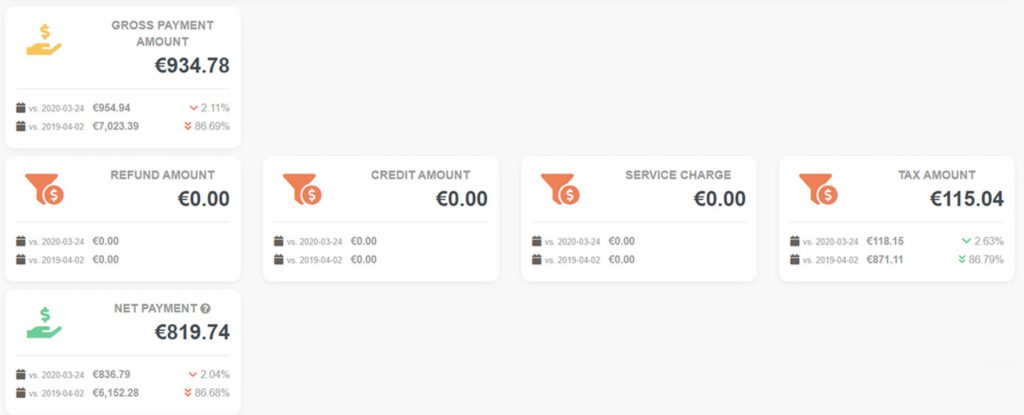Select the €819.74 net payment value

pyautogui.click(x=192, y=332)
